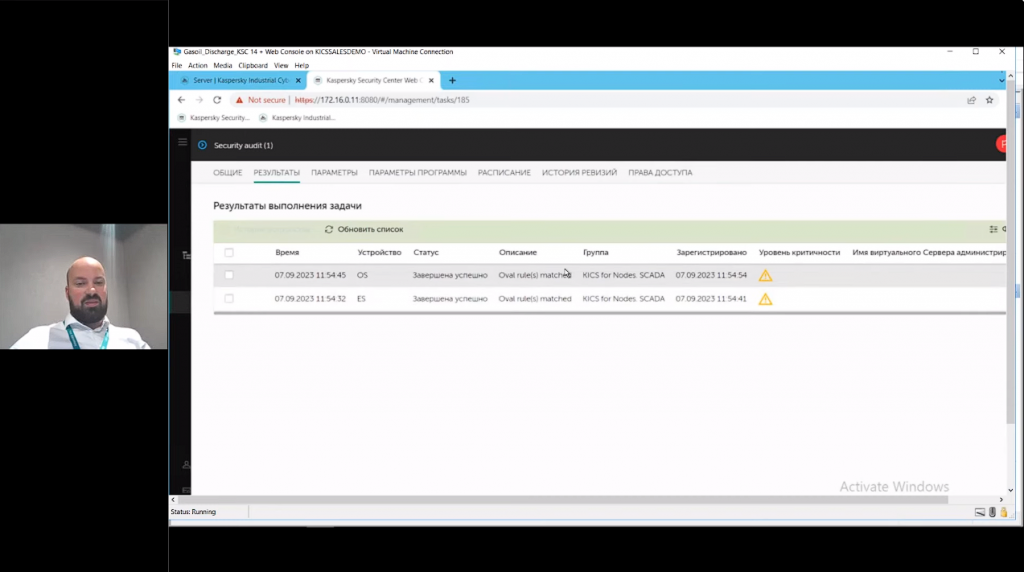Screen dimensions: 1024x572
Task: Open the Action menu
Action: point(197,65)
